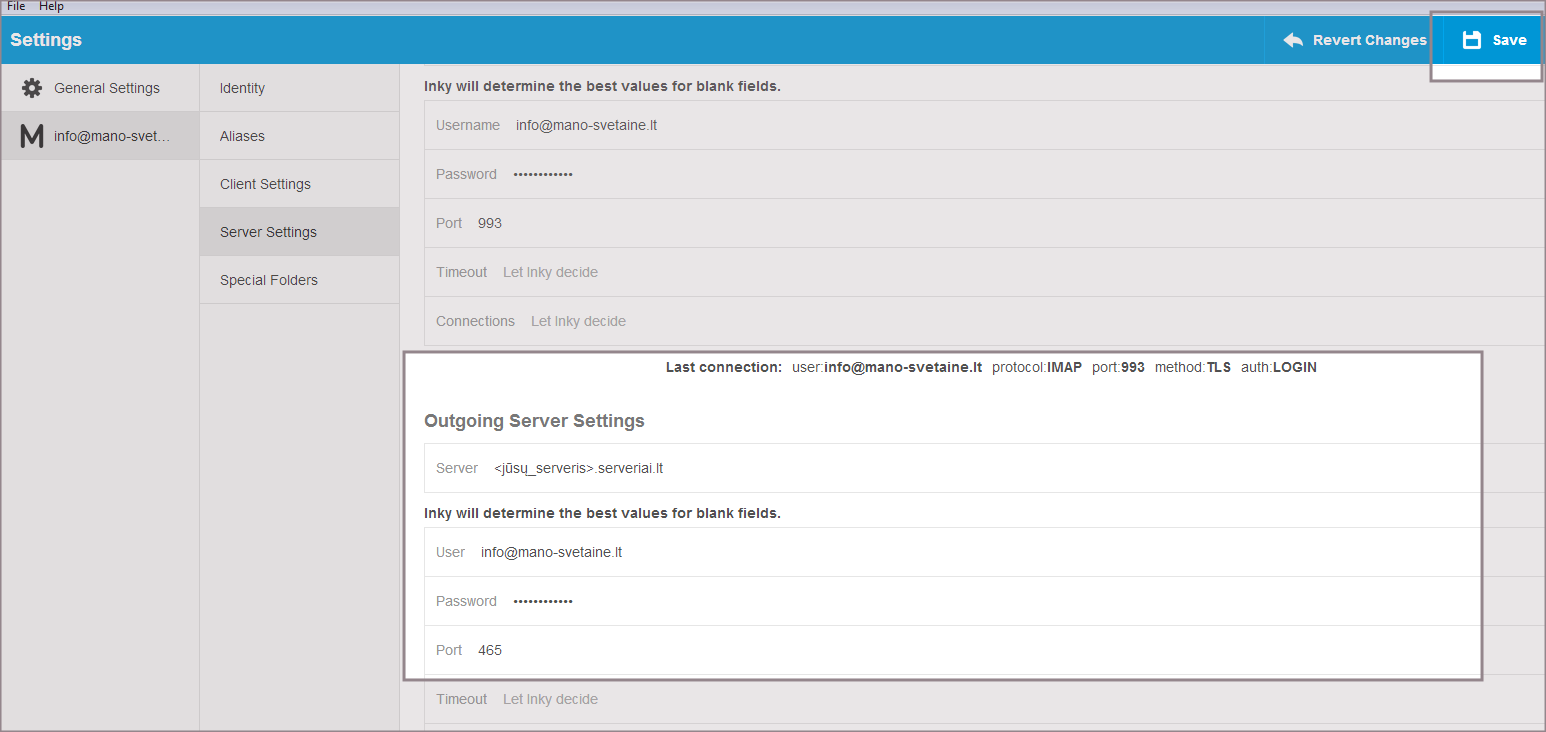1546x732 pixels.
Task: Click the Revert Changes arrow icon
Action: [x=1293, y=40]
